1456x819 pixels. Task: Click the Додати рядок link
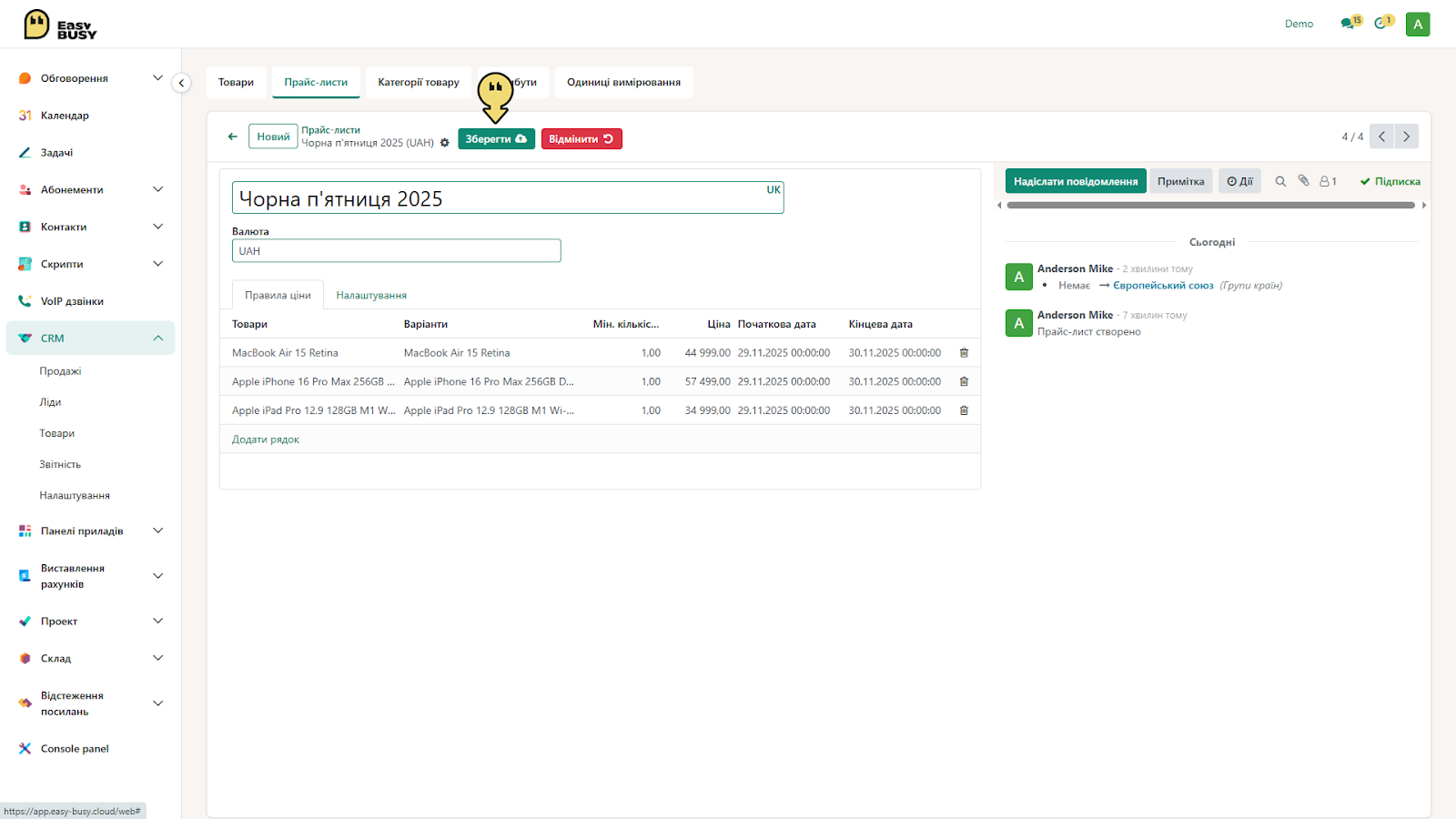coord(266,440)
